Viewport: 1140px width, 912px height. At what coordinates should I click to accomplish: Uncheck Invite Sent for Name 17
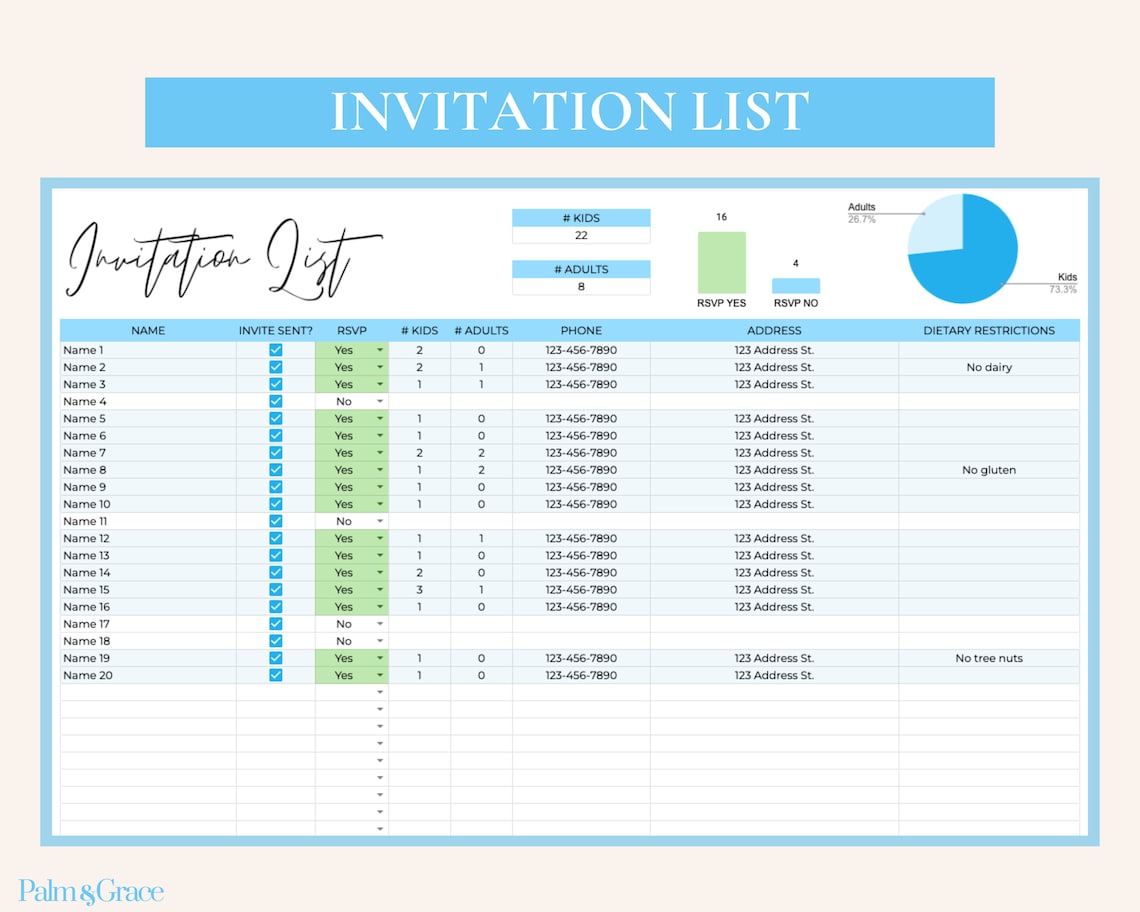pyautogui.click(x=274, y=623)
